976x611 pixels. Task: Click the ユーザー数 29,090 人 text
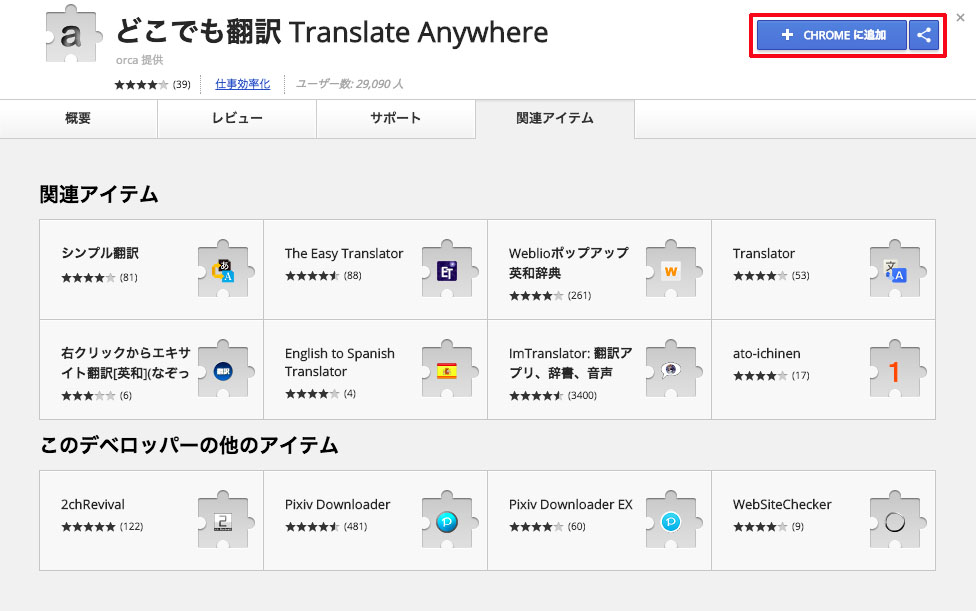pos(349,84)
